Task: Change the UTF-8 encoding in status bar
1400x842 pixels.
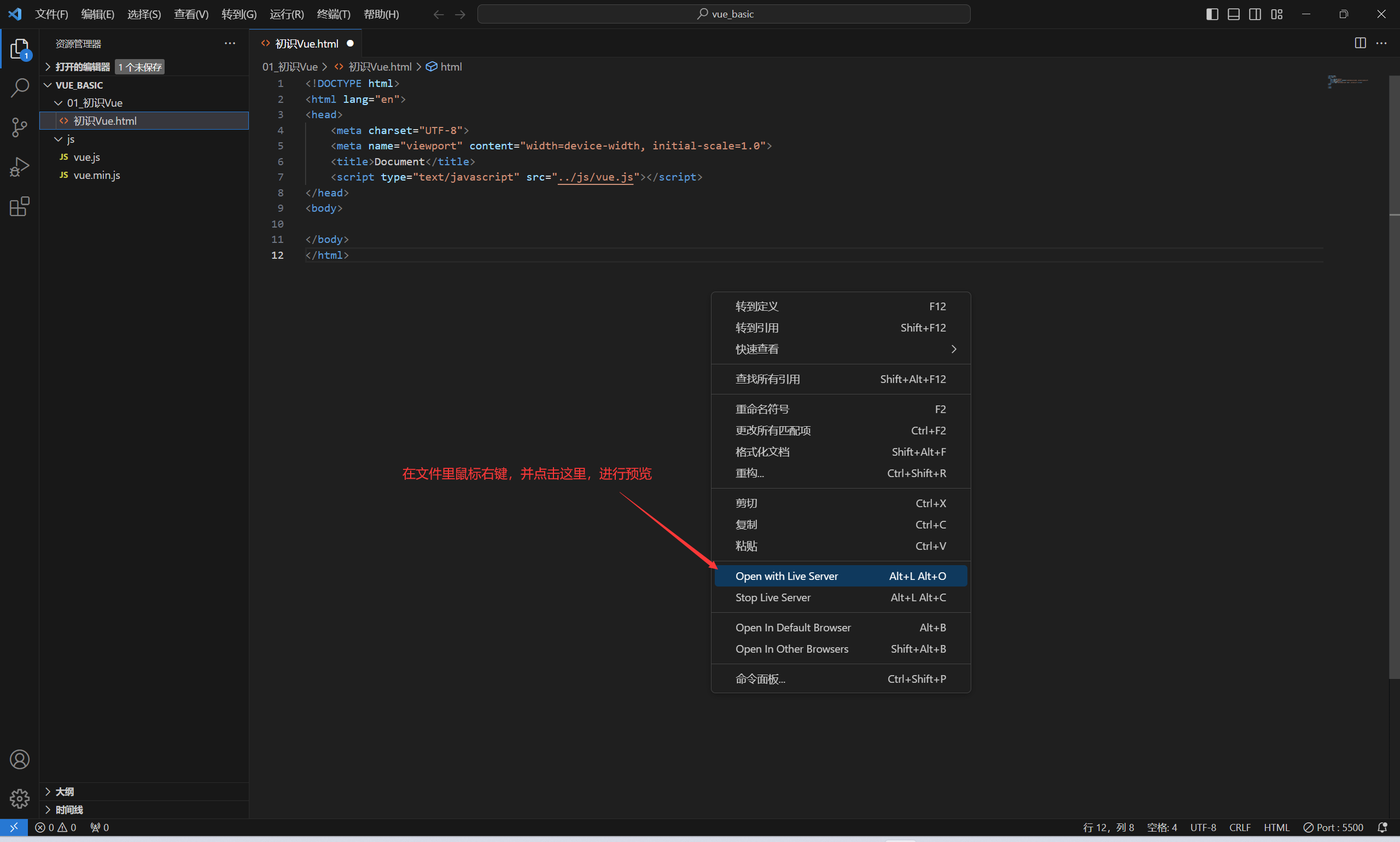Action: (x=1203, y=827)
